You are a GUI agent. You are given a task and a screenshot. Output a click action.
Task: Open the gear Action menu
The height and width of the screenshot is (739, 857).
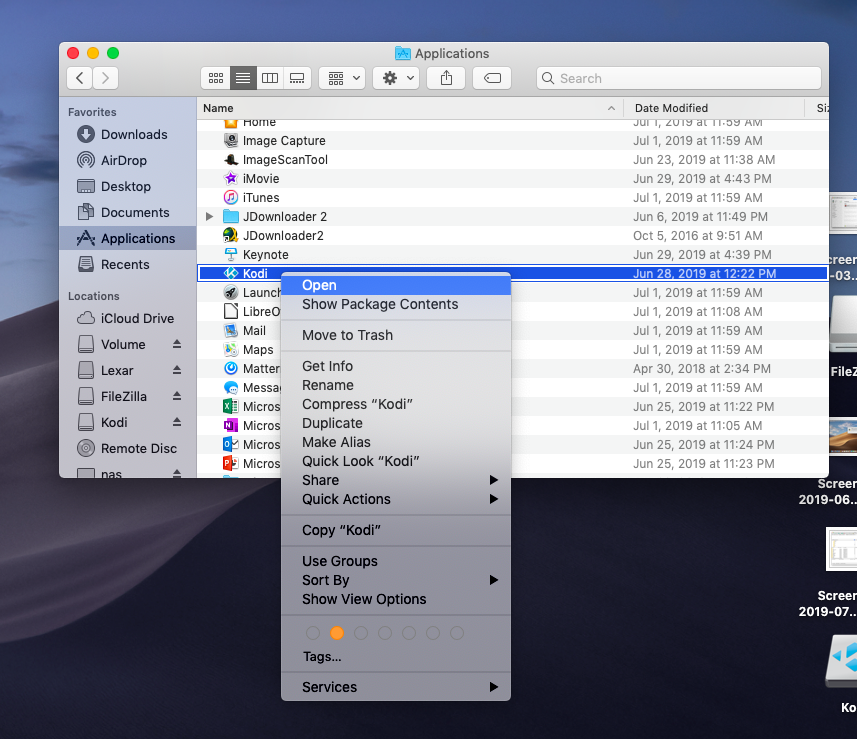[x=396, y=78]
